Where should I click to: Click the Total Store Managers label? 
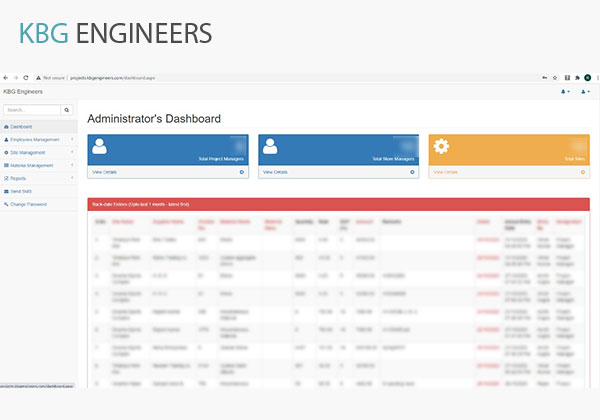click(x=393, y=159)
